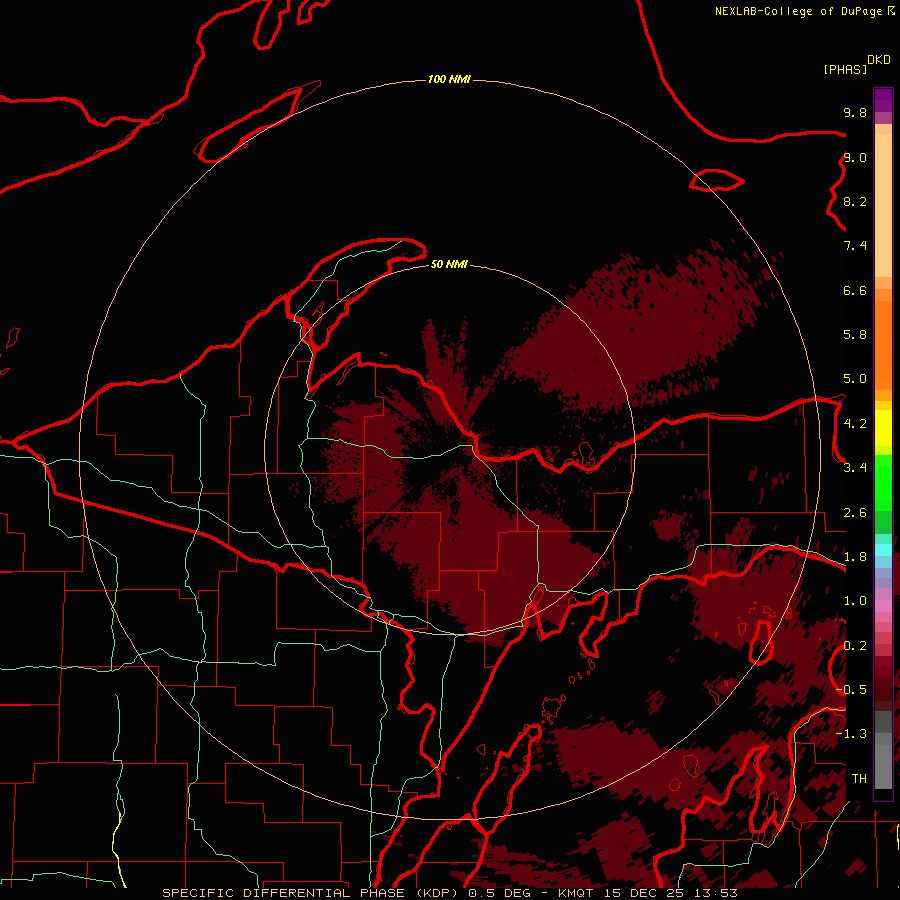The image size is (900, 900).
Task: Select the 8.2 scale label
Action: click(x=855, y=201)
